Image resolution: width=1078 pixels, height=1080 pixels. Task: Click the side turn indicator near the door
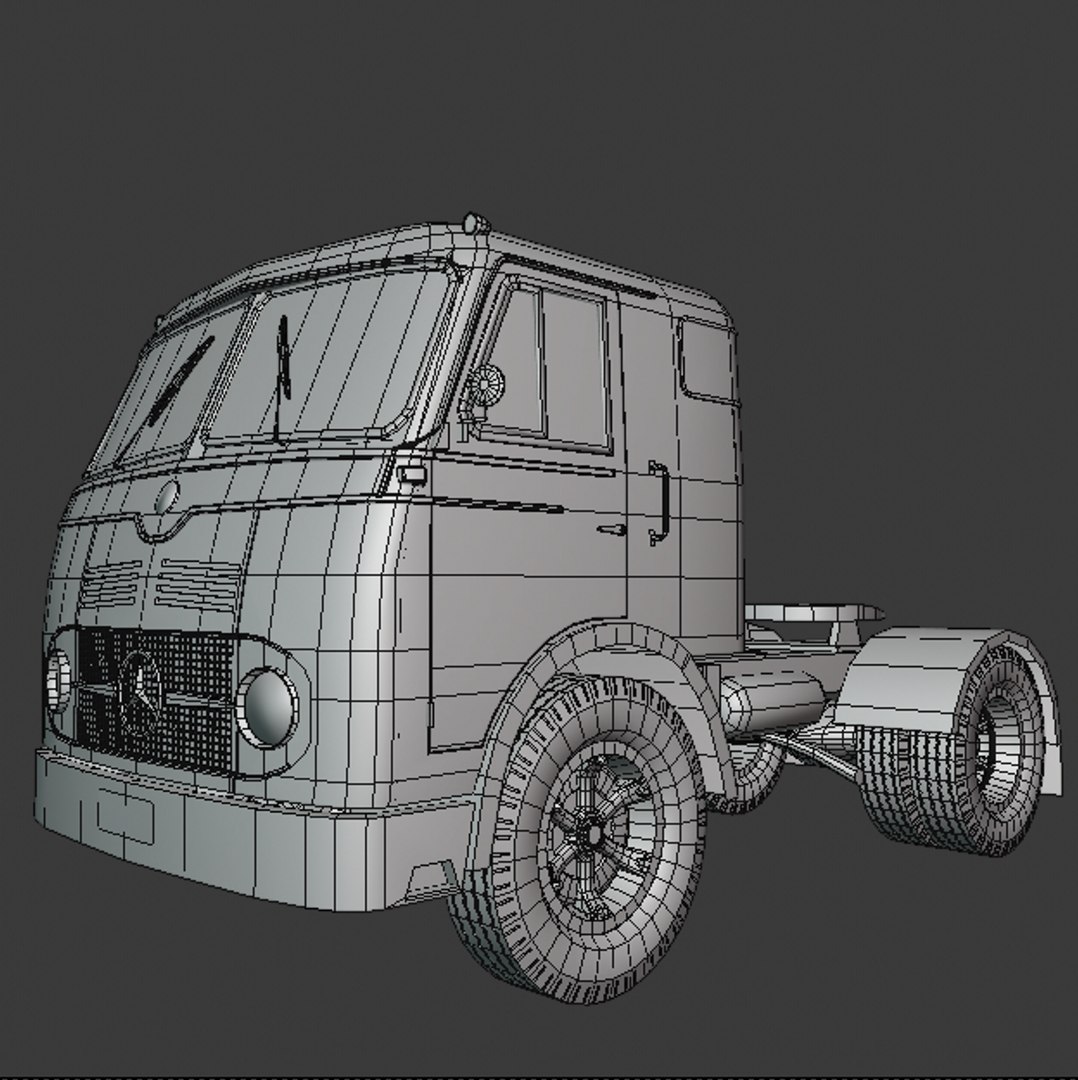click(412, 474)
